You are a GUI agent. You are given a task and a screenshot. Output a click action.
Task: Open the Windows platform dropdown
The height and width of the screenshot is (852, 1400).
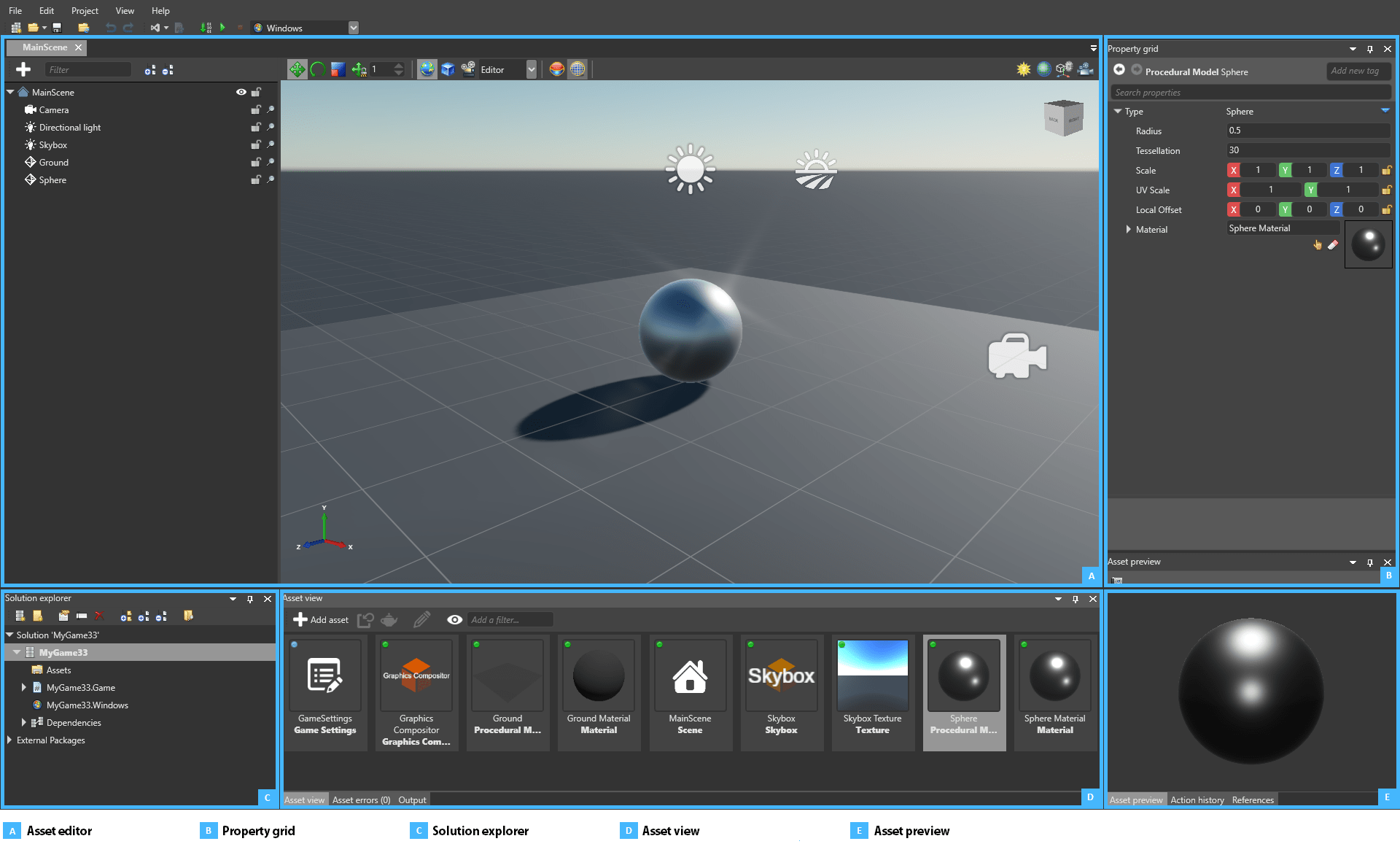pos(353,28)
